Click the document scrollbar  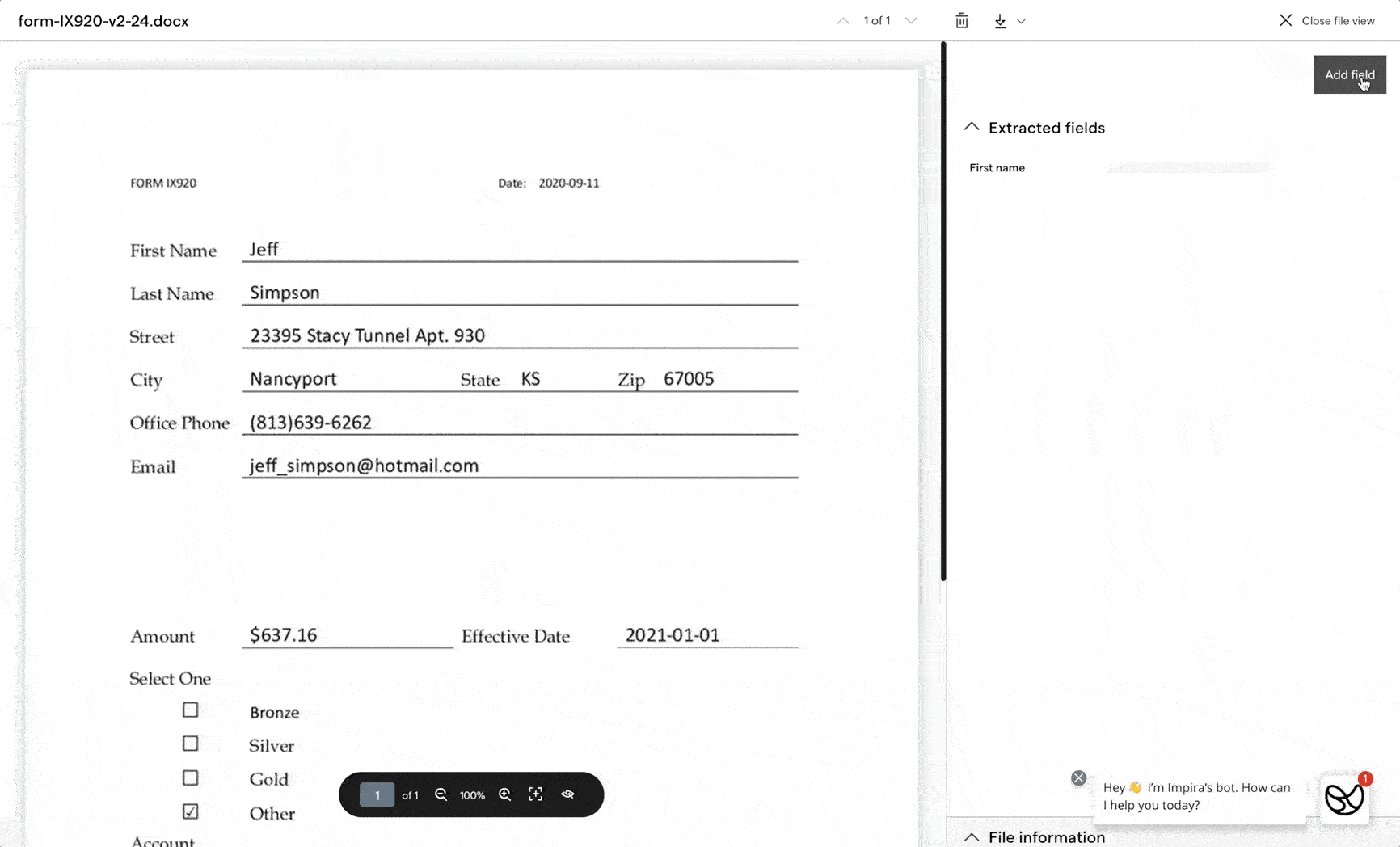tap(943, 311)
